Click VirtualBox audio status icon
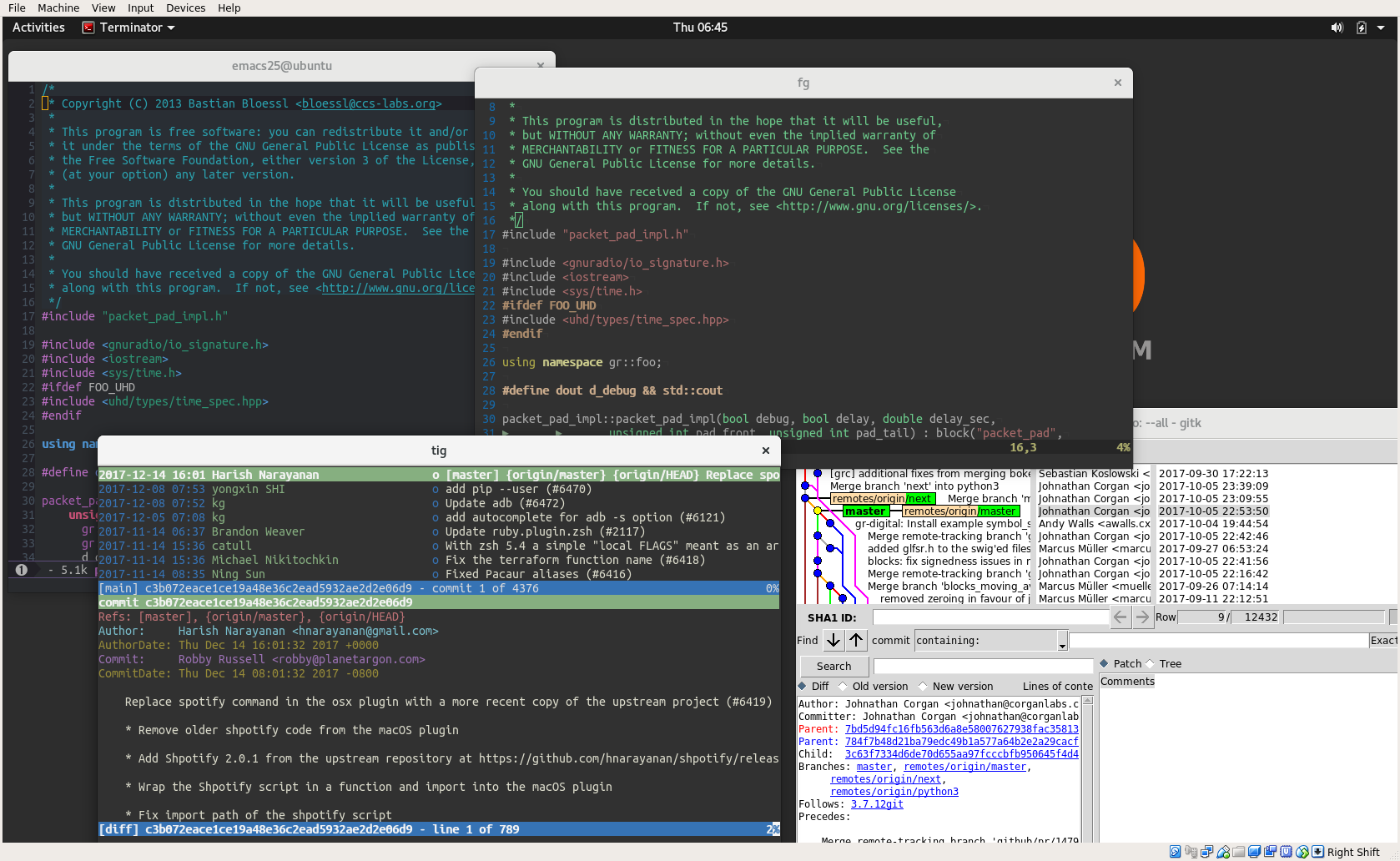The image size is (1400, 861). click(x=1191, y=852)
